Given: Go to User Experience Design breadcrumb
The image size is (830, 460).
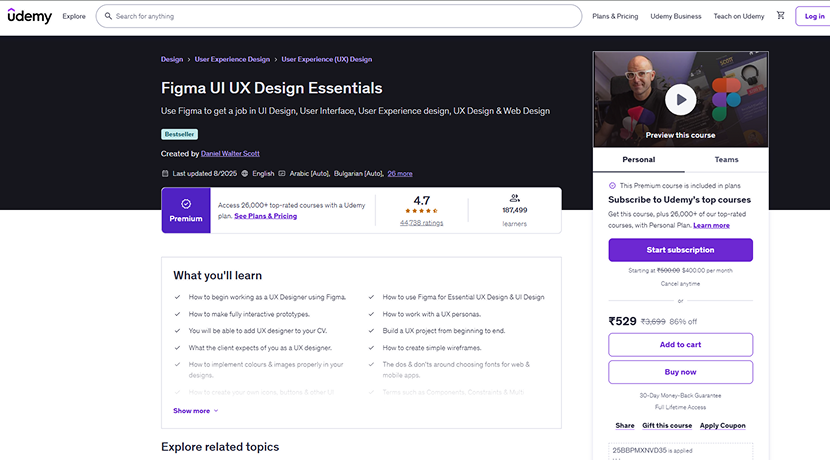Looking at the screenshot, I should point(232,59).
